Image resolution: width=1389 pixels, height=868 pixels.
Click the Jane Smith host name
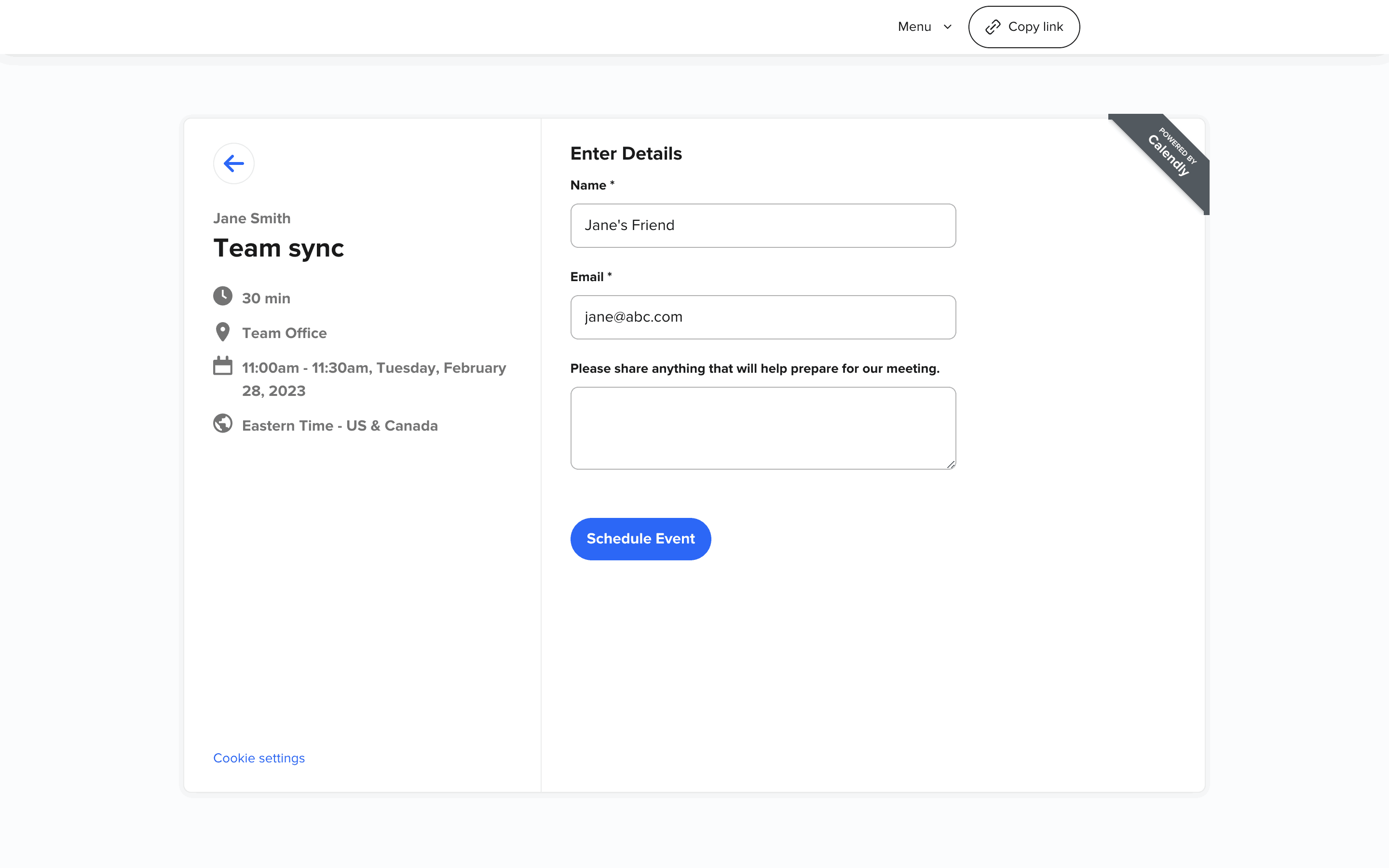(x=251, y=218)
